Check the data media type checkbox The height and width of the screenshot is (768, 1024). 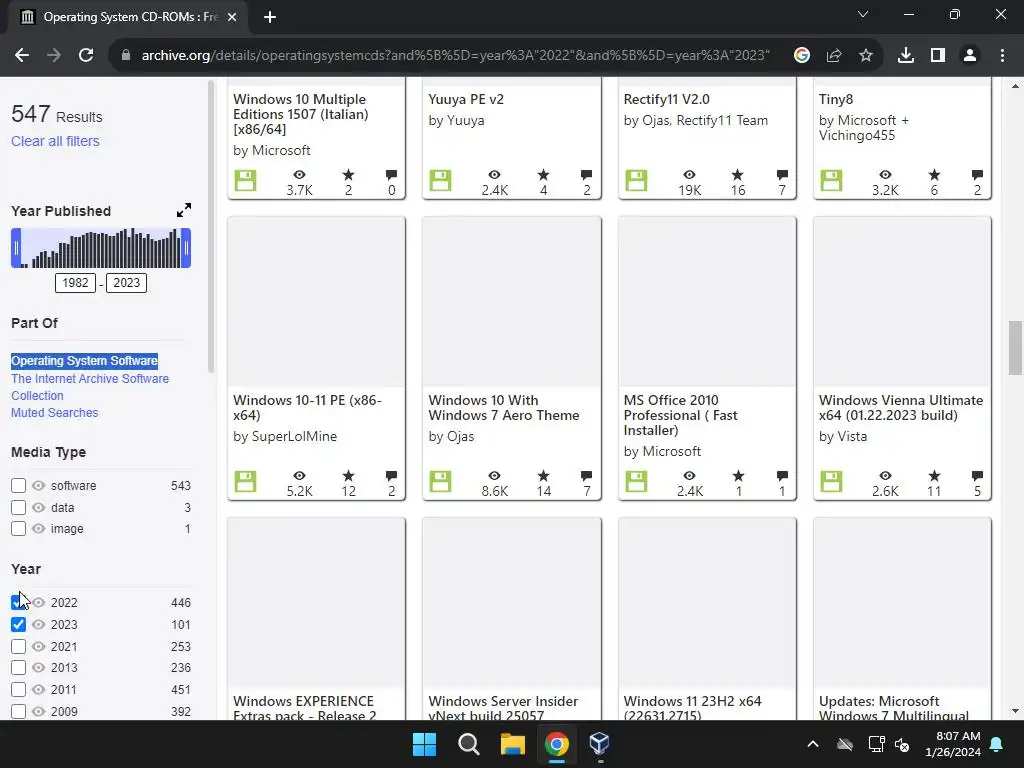[18, 507]
